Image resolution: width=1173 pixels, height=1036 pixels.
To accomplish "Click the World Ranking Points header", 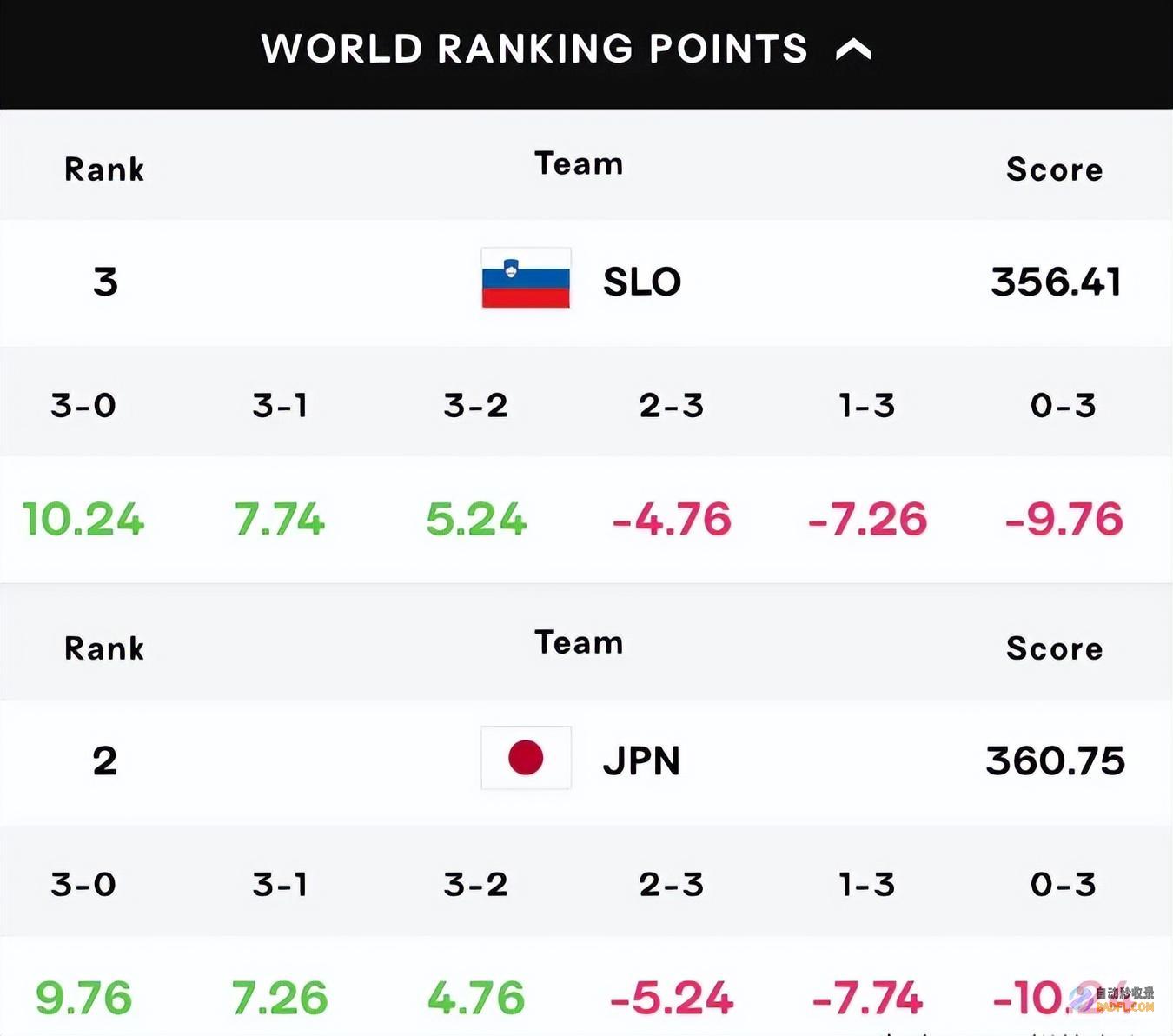I will coord(534,49).
